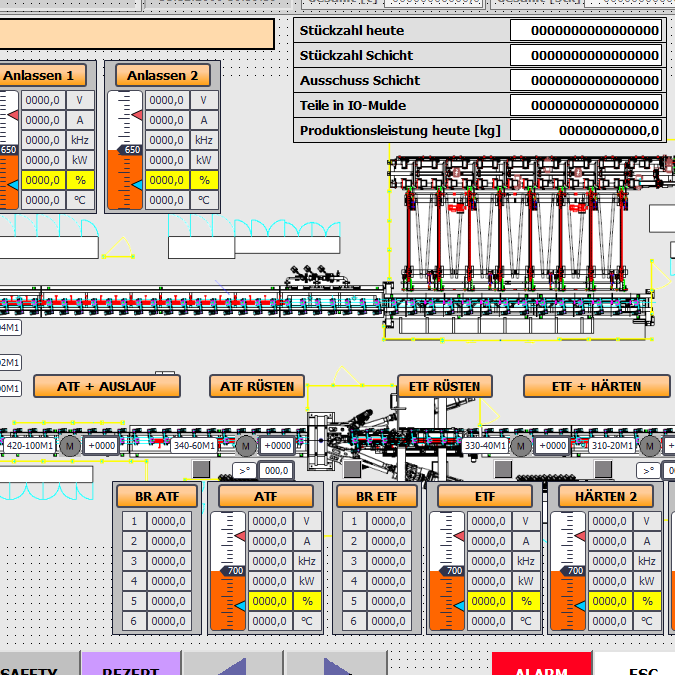Image resolution: width=675 pixels, height=675 pixels.
Task: Open the Anlassen 2 panel header
Action: click(163, 75)
